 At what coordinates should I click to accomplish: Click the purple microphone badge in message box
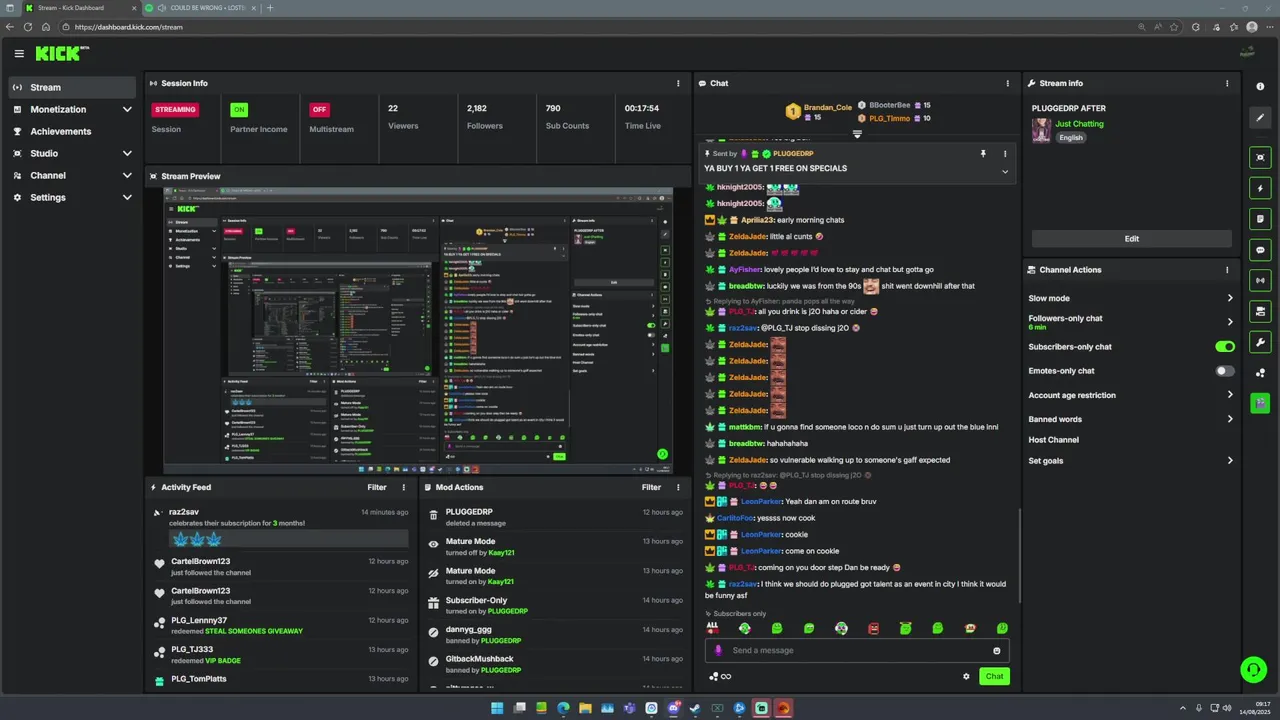[718, 650]
